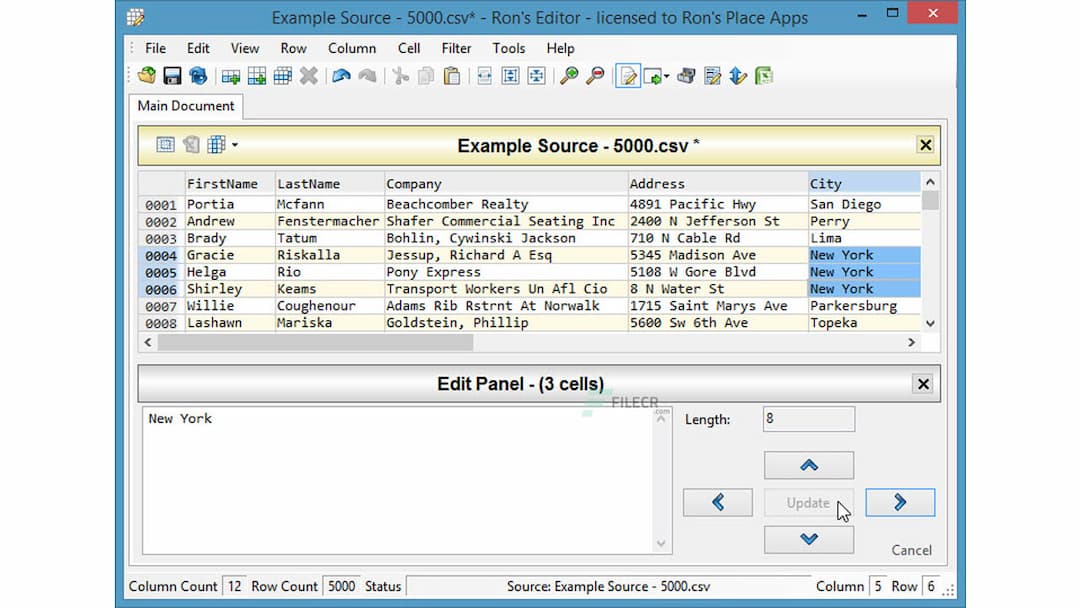Expand the Filter menu
The image size is (1080, 608).
456,48
